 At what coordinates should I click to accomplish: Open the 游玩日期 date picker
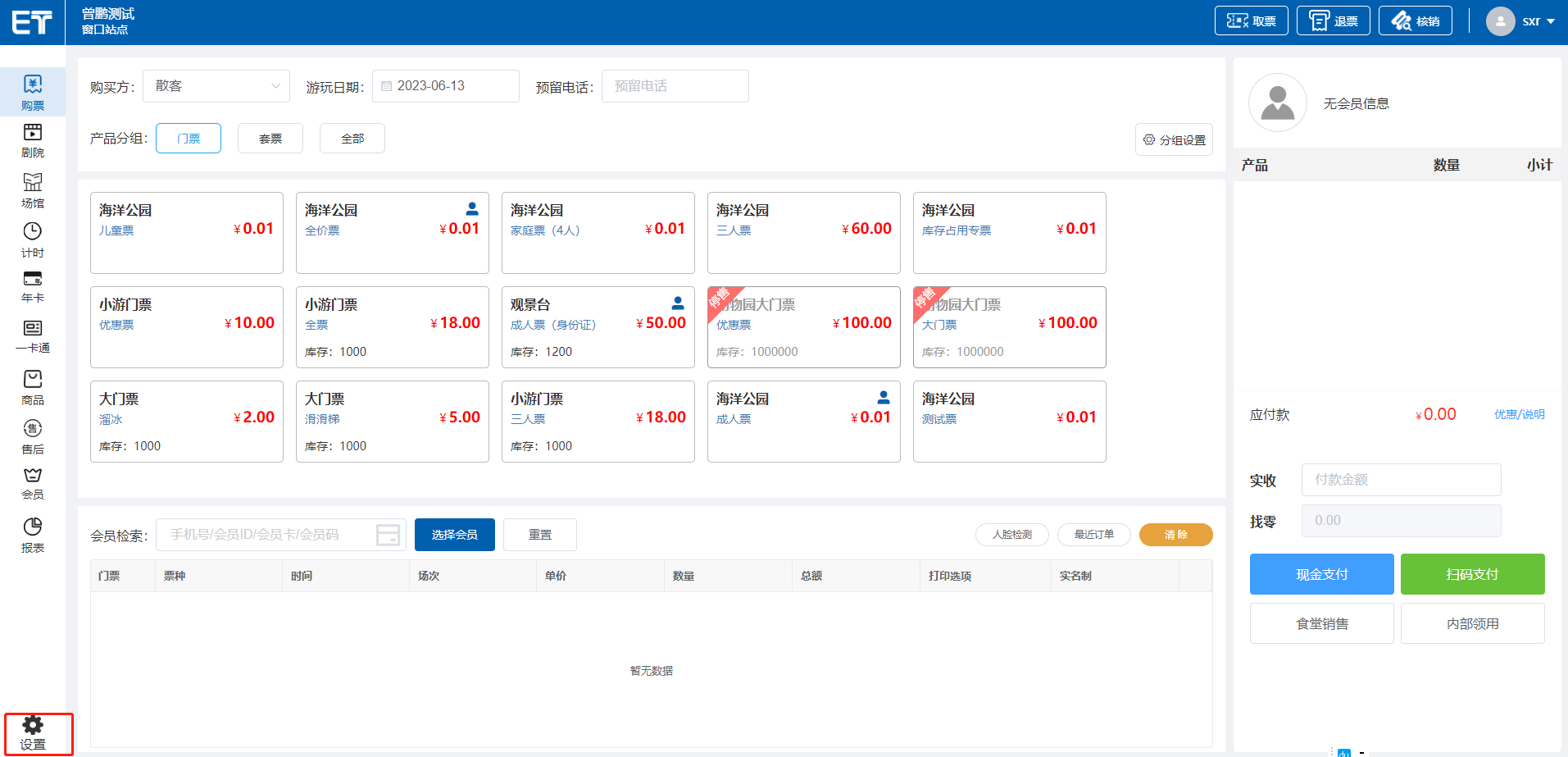point(446,86)
